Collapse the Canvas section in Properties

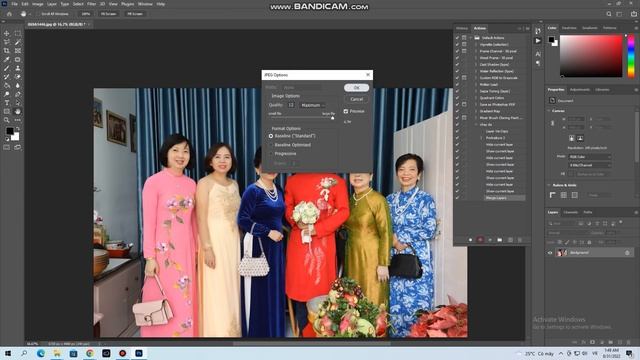pyautogui.click(x=549, y=111)
